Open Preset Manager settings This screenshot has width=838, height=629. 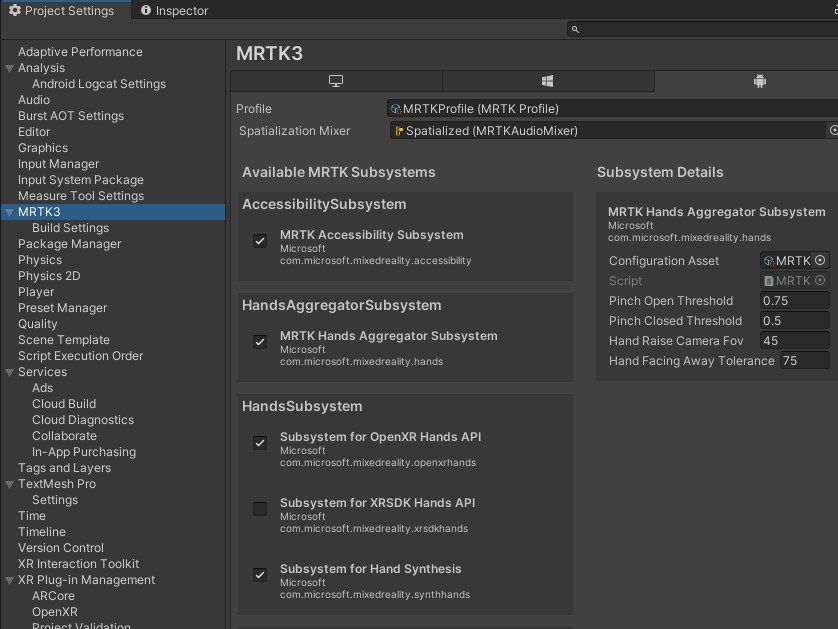pyautogui.click(x=62, y=308)
